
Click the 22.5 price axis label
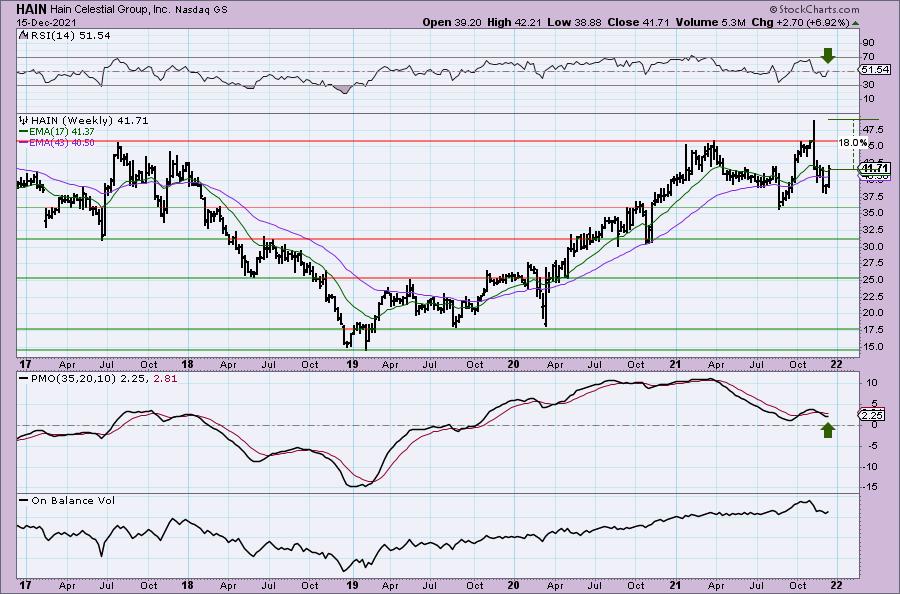point(872,296)
